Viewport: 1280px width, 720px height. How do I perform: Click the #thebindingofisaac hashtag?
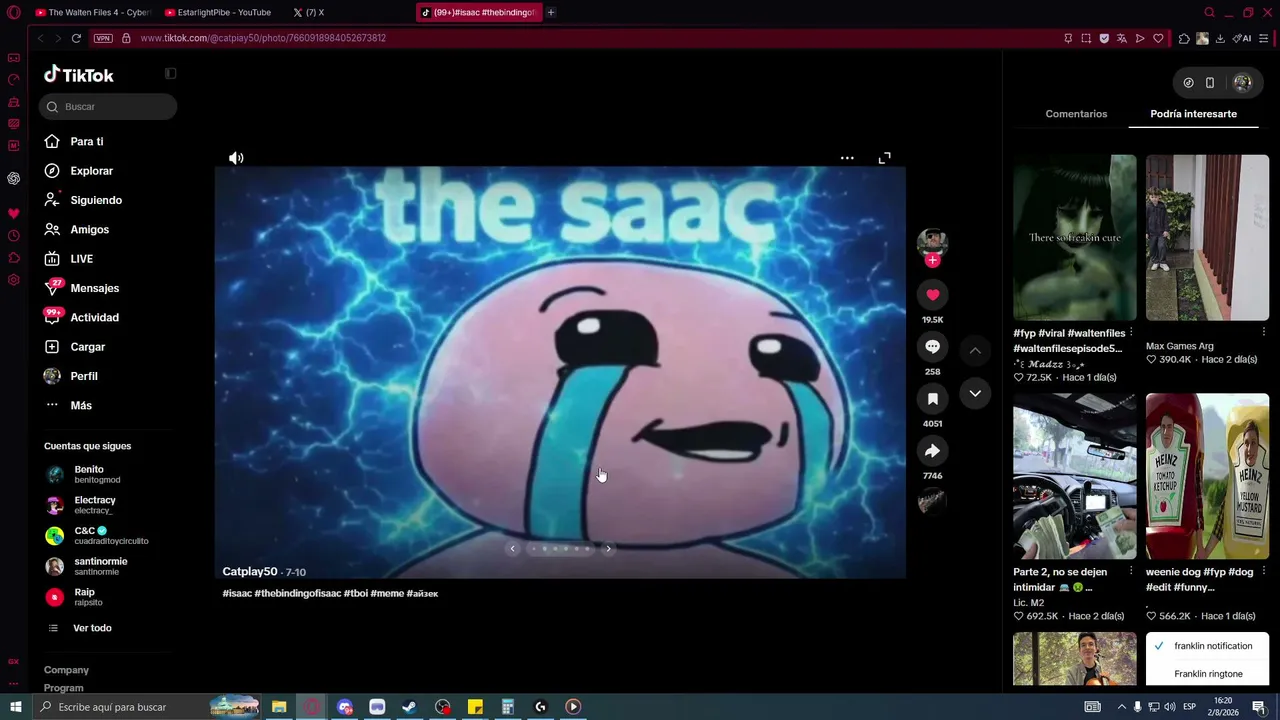[x=297, y=593]
